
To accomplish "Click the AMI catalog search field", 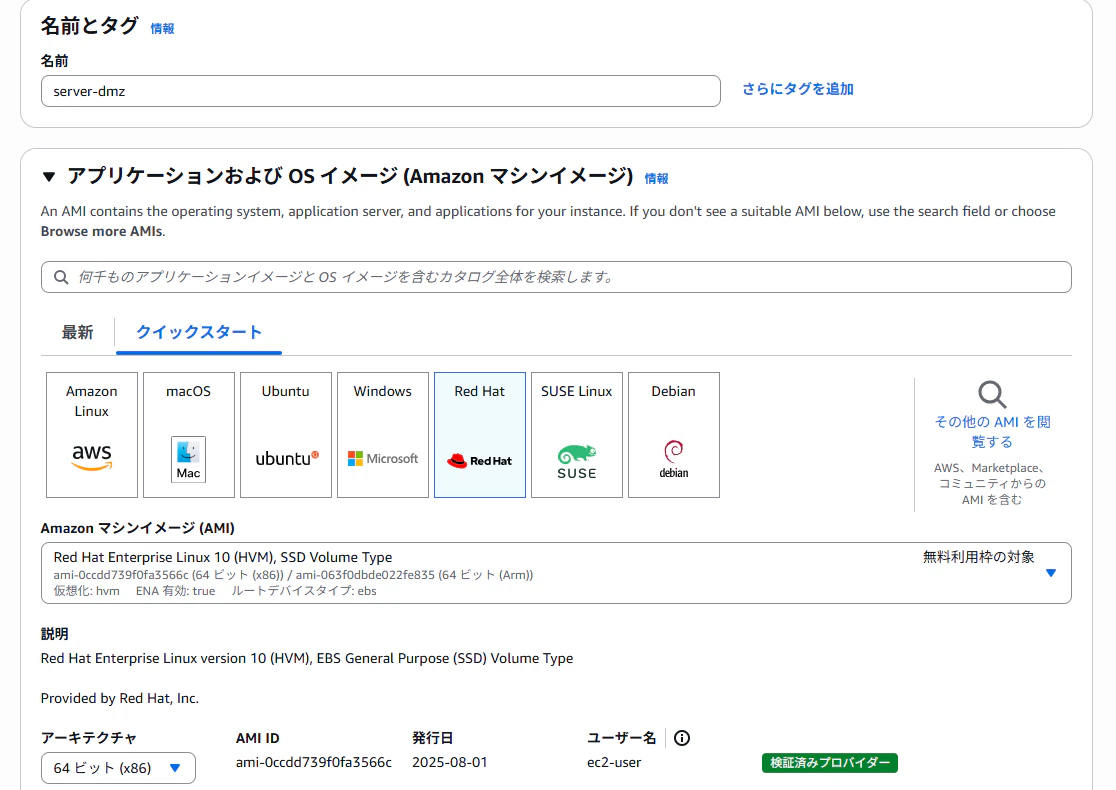I will [x=556, y=277].
